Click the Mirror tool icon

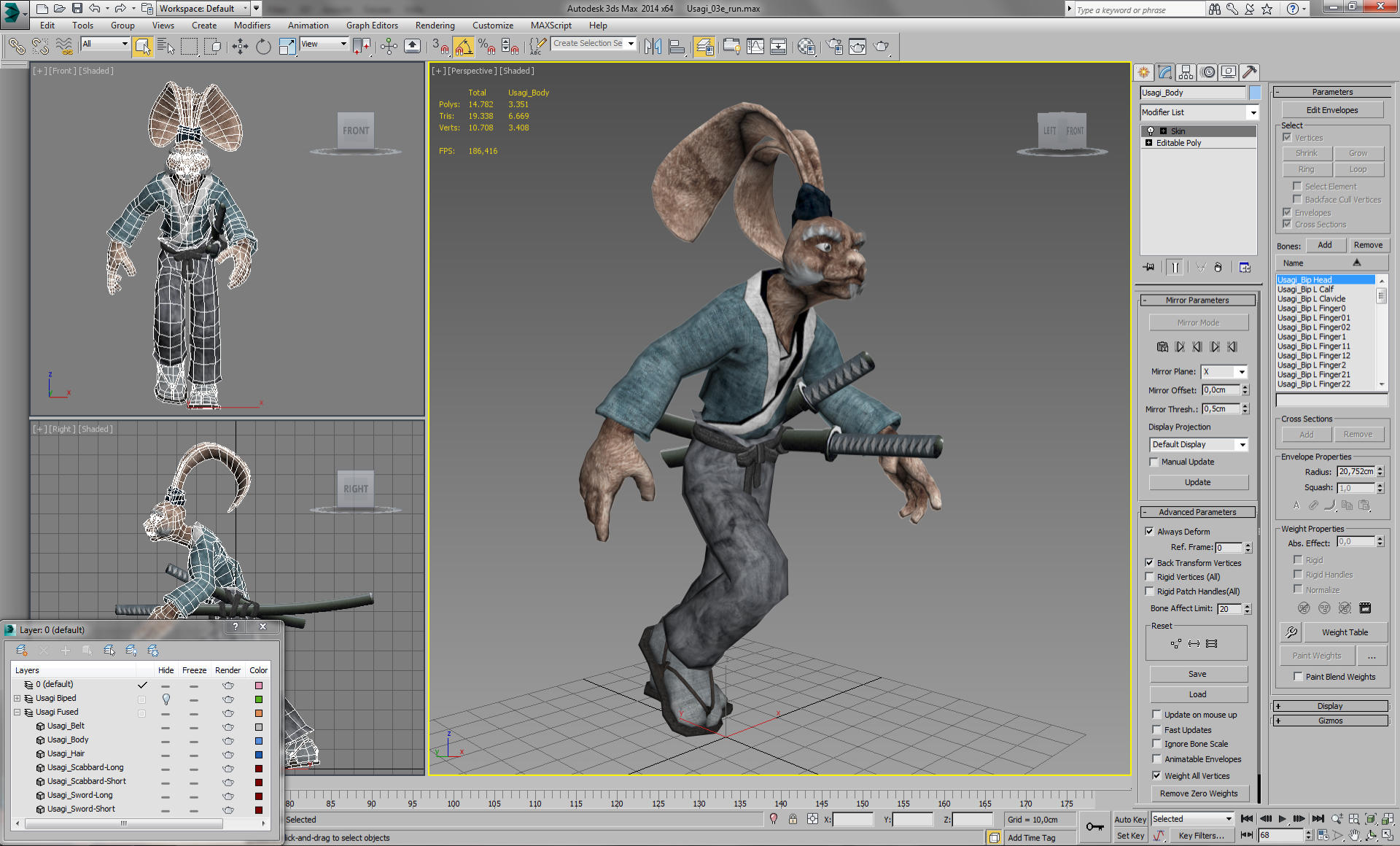[x=653, y=47]
